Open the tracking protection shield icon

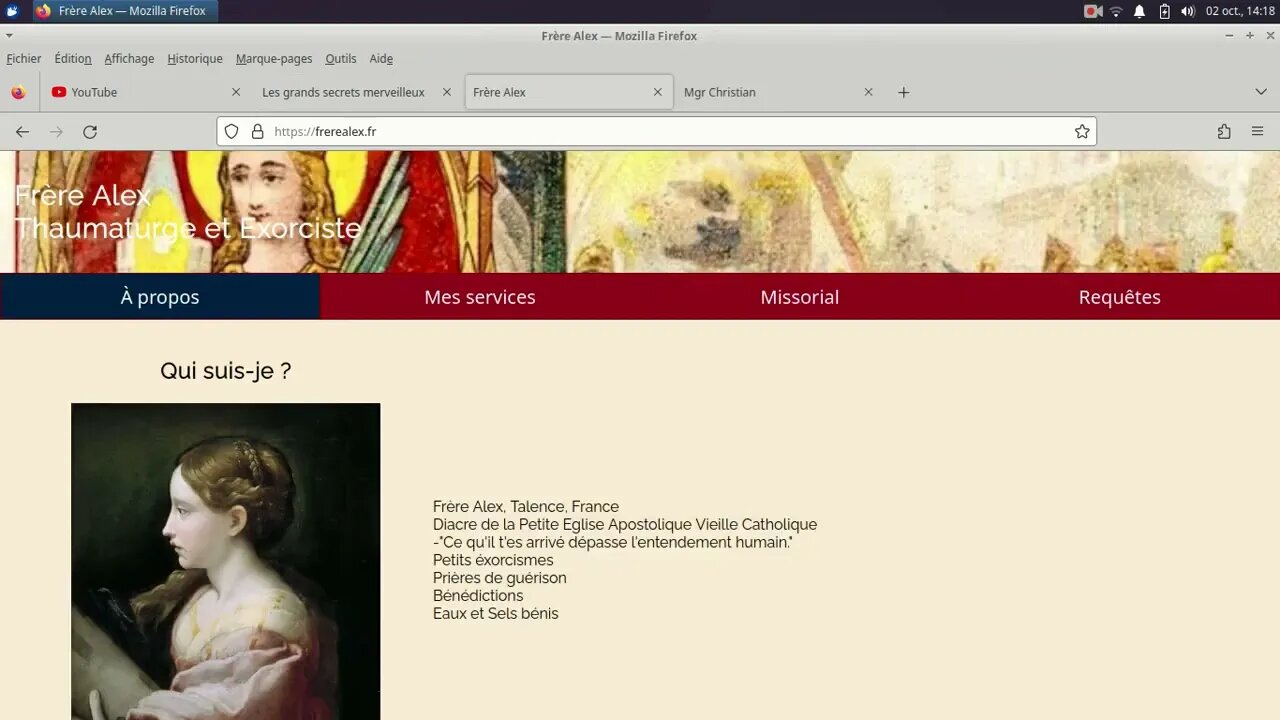pyautogui.click(x=231, y=131)
